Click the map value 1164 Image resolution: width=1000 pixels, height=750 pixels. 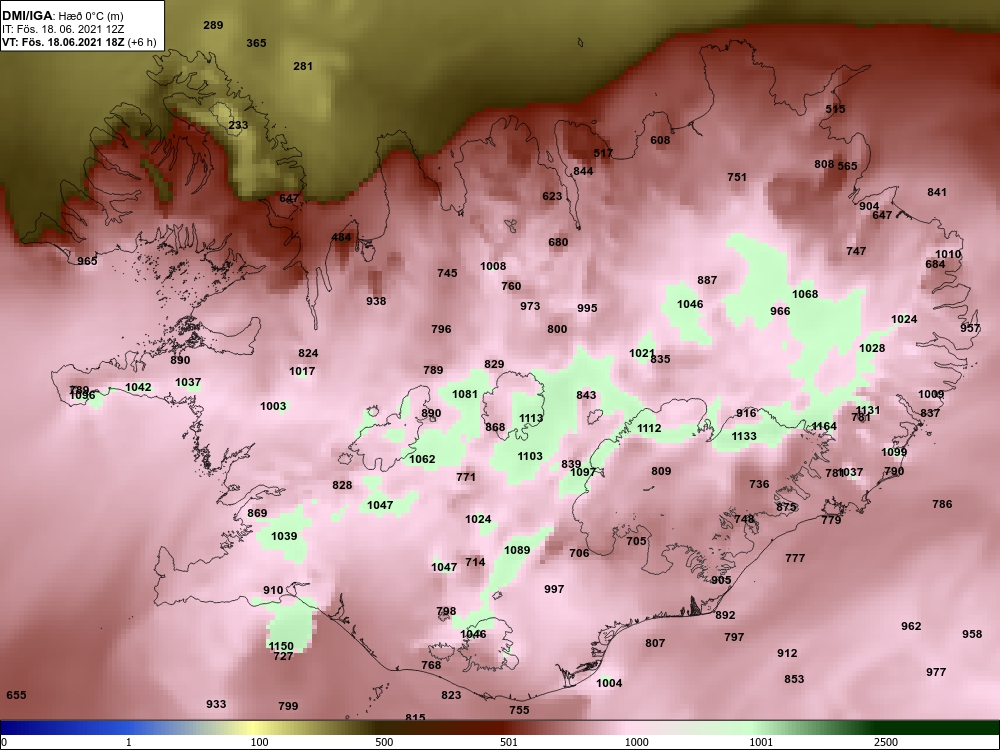[x=824, y=426]
